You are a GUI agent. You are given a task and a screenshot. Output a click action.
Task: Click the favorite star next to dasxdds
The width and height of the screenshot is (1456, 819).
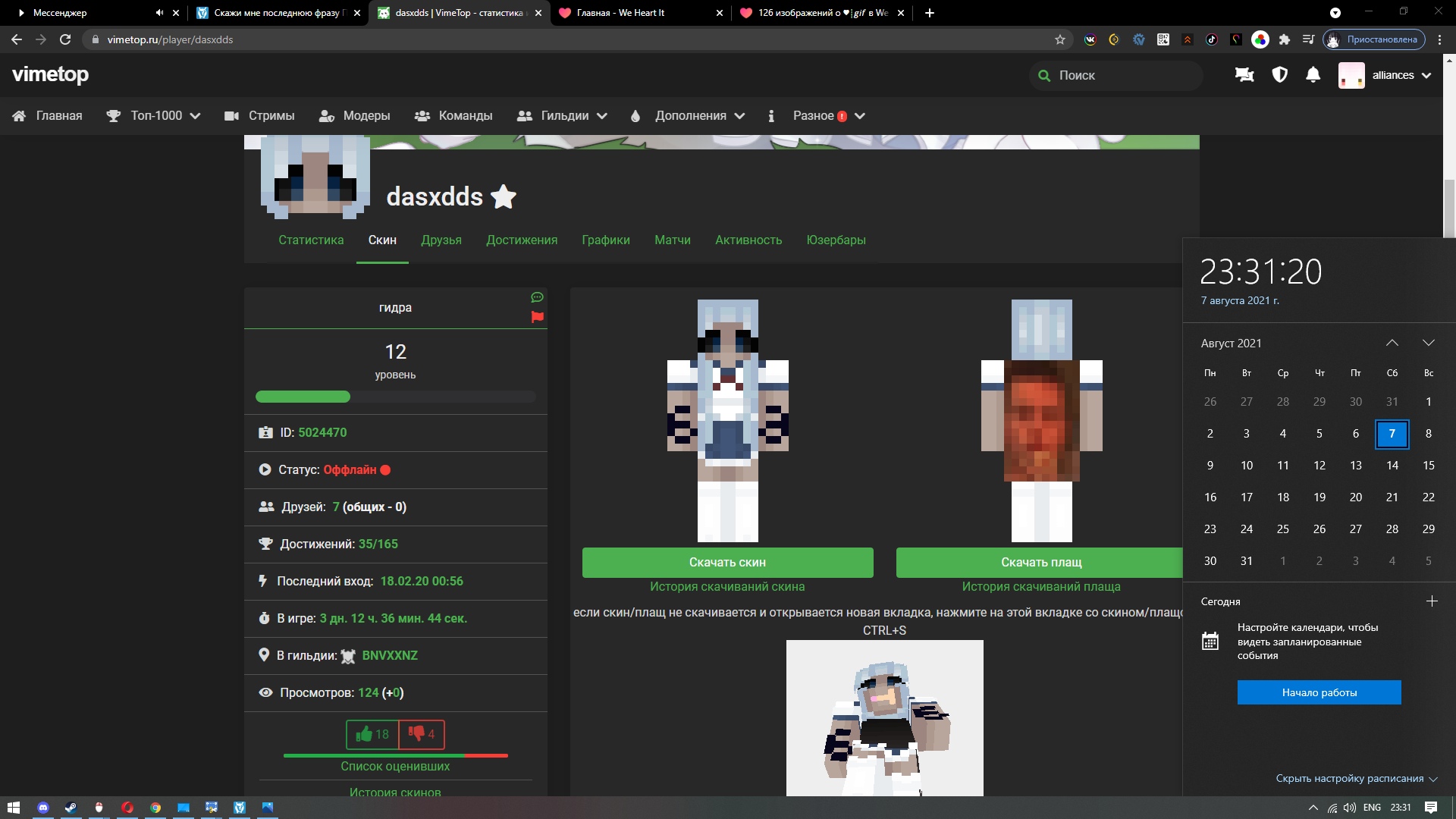click(504, 197)
